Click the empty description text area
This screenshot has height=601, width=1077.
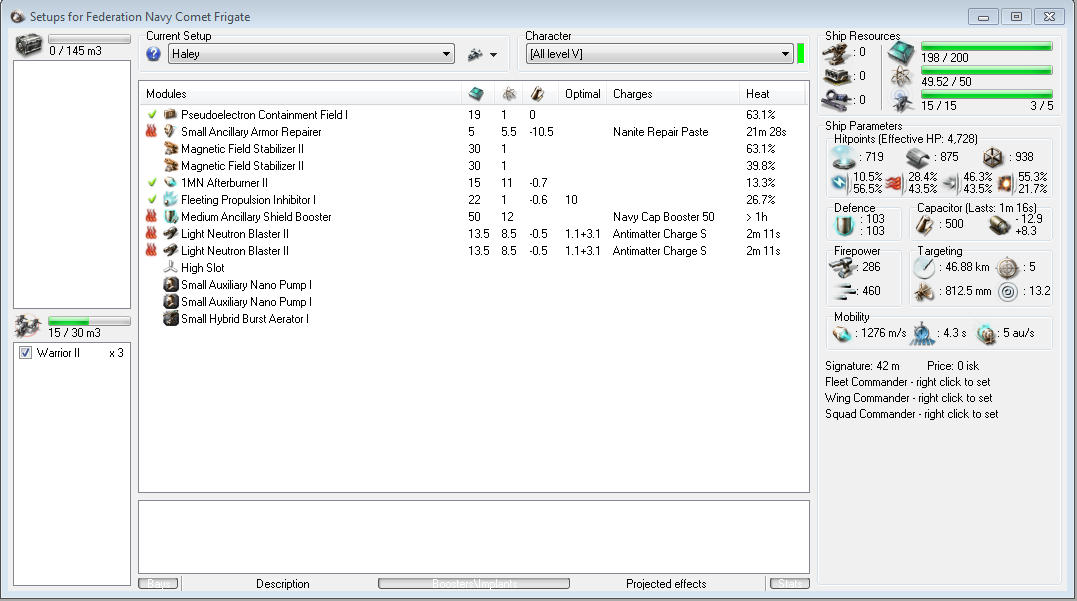point(474,537)
